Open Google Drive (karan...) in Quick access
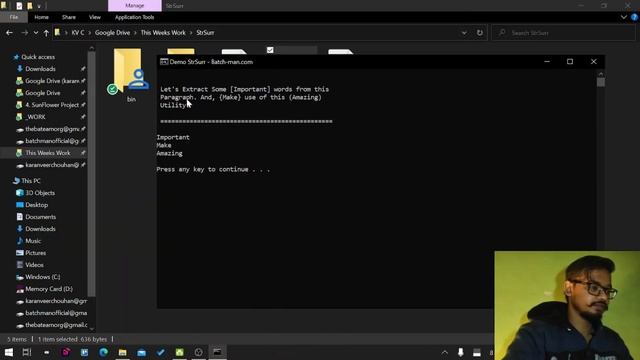Image resolution: width=640 pixels, height=360 pixels. tap(52, 81)
